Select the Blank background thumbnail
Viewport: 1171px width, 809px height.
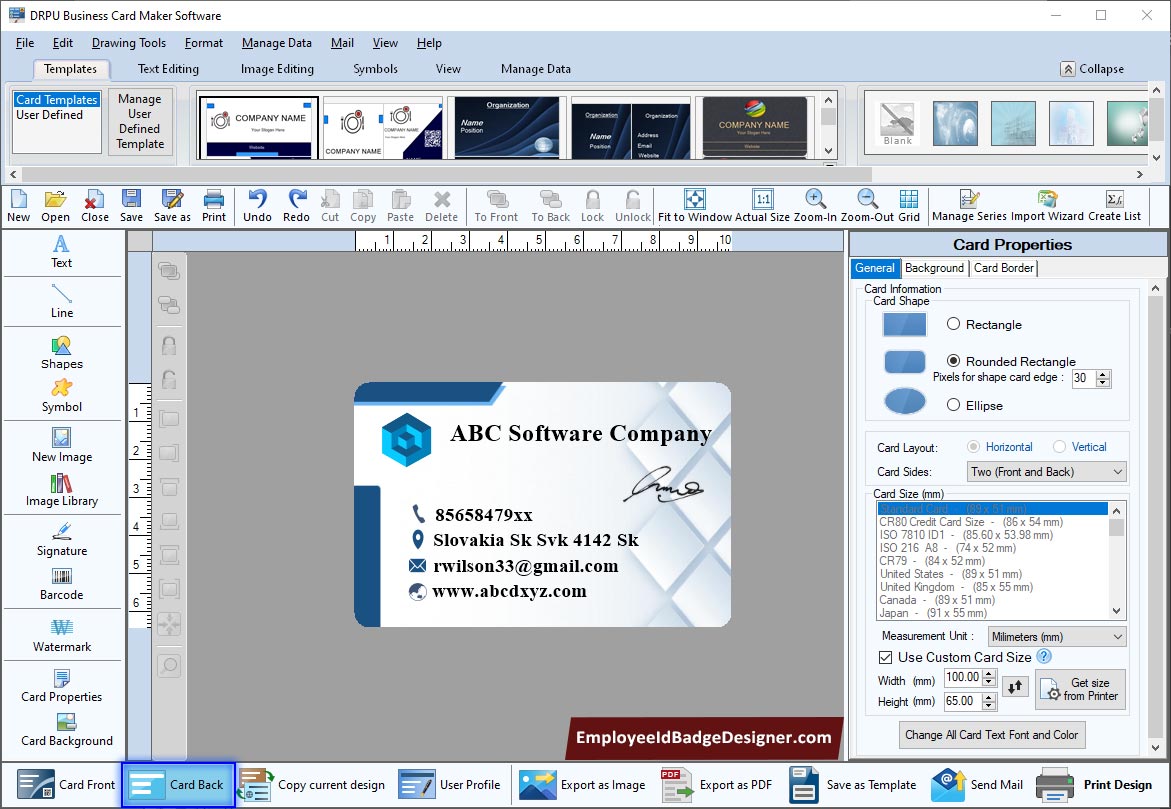coord(897,123)
